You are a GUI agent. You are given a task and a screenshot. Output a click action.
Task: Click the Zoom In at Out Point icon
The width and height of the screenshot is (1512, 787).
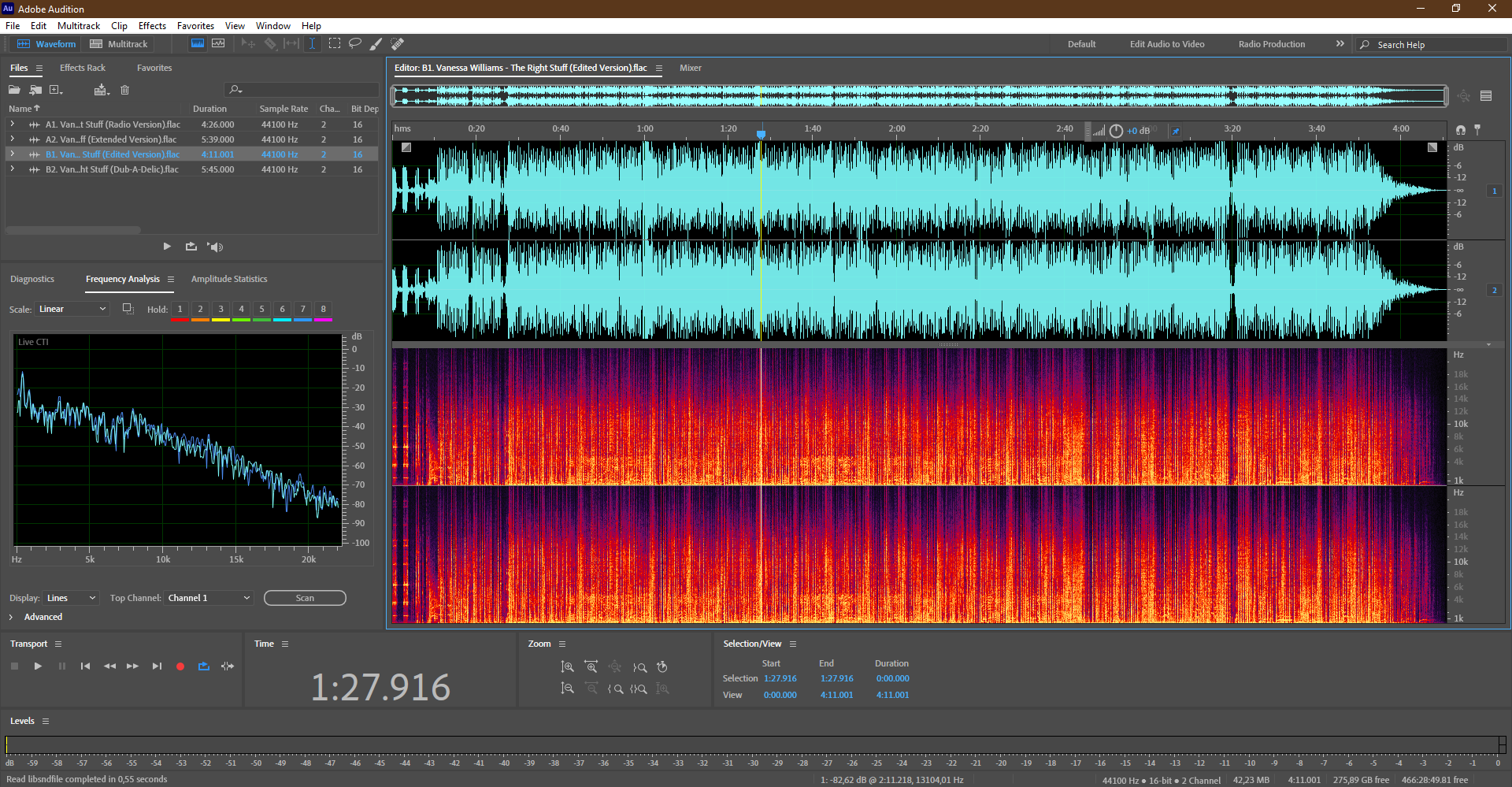click(x=639, y=667)
